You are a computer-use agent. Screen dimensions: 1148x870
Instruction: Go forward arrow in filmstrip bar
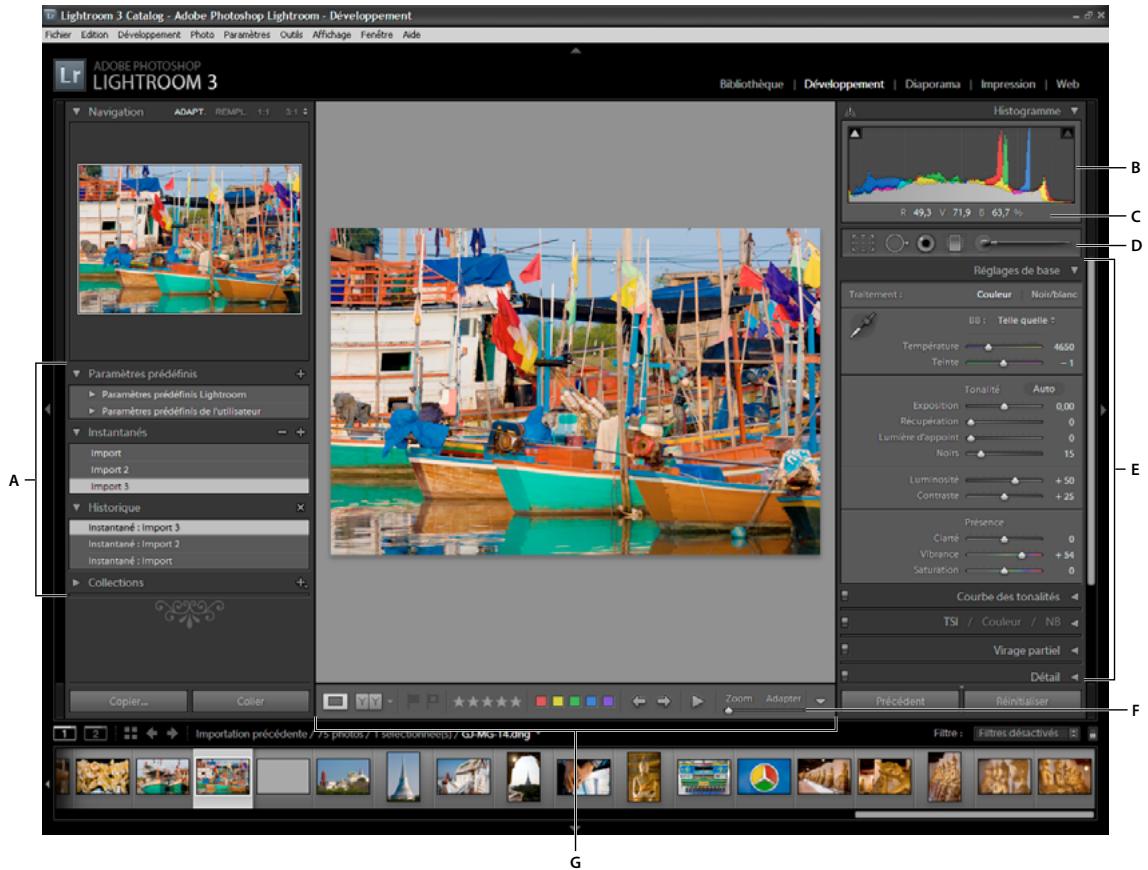(x=172, y=733)
